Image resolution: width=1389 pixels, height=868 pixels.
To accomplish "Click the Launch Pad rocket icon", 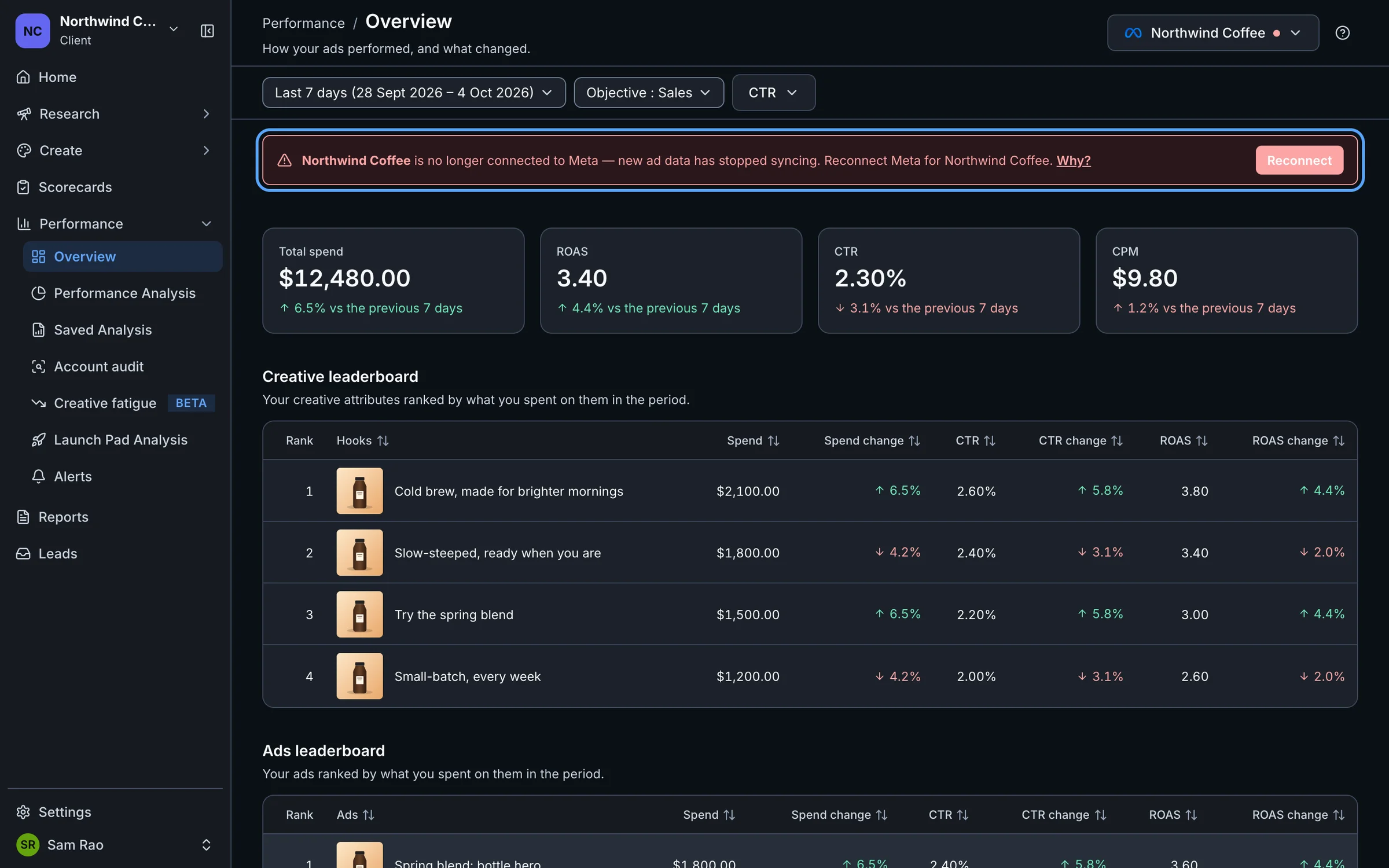I will (x=38, y=440).
